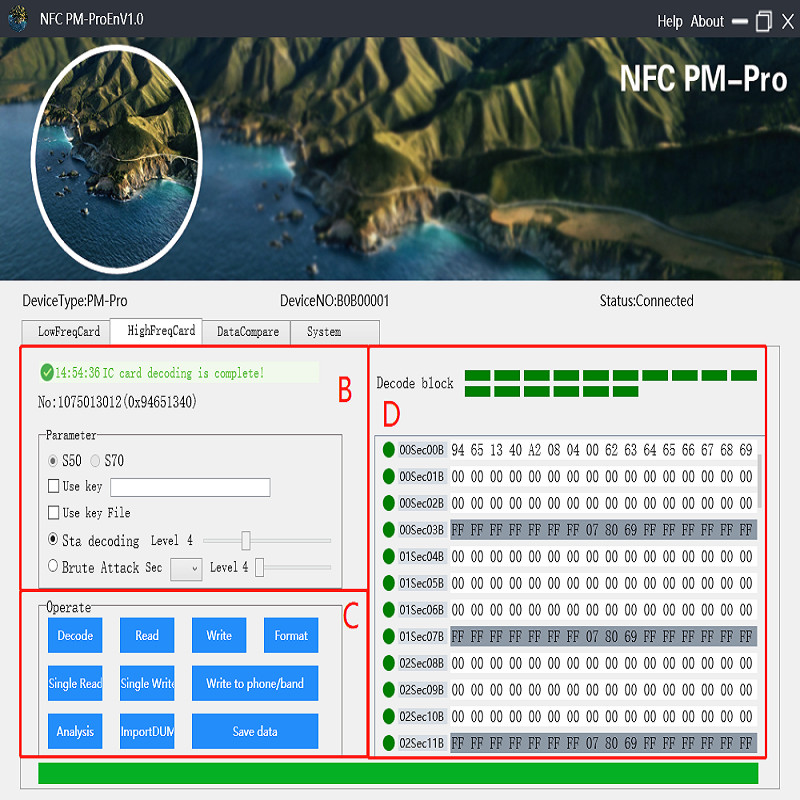800x800 pixels.
Task: Click the Write to phone/band button
Action: pyautogui.click(x=254, y=684)
